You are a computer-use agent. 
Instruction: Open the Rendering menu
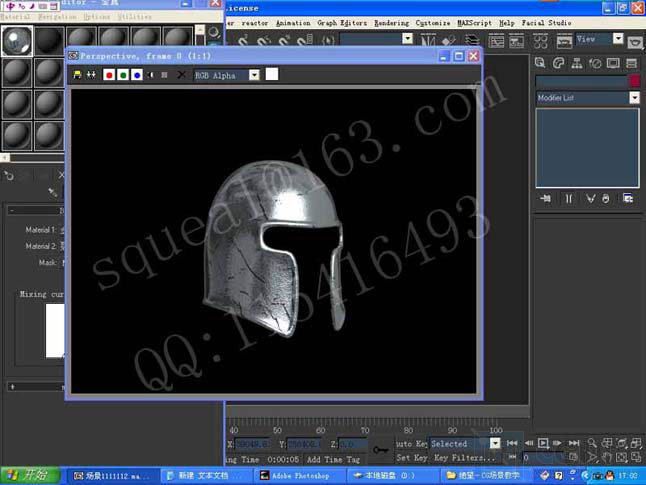[391, 23]
